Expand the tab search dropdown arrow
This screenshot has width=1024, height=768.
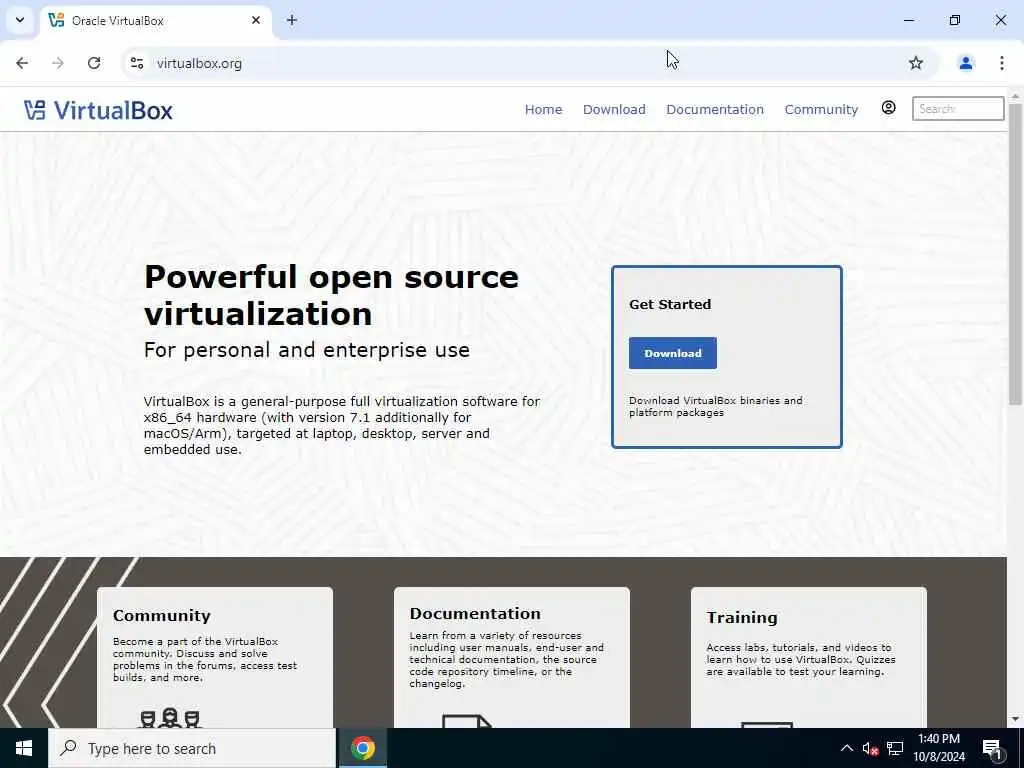(20, 20)
